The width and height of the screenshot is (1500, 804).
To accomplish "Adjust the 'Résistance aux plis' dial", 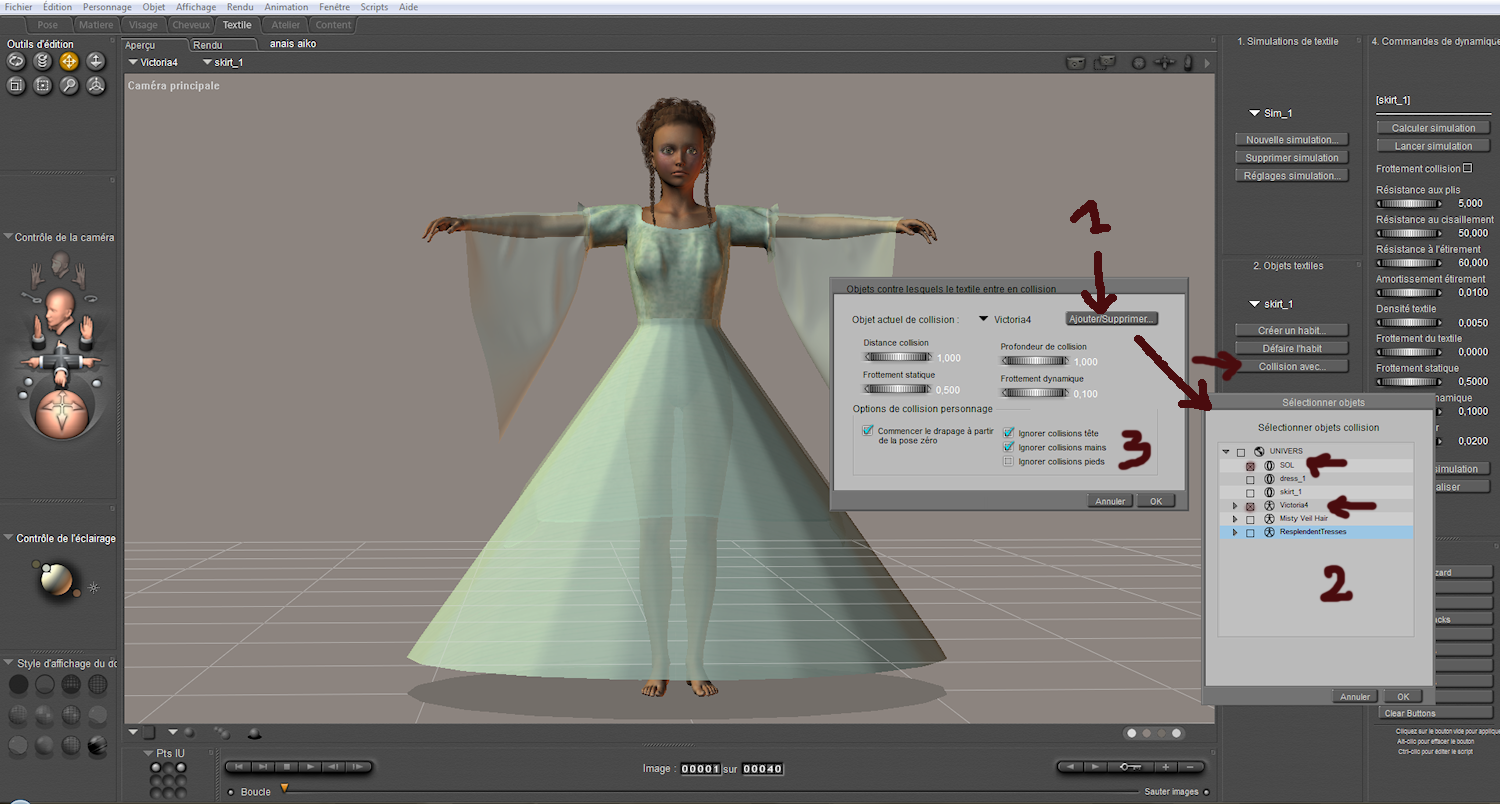I will 1411,204.
